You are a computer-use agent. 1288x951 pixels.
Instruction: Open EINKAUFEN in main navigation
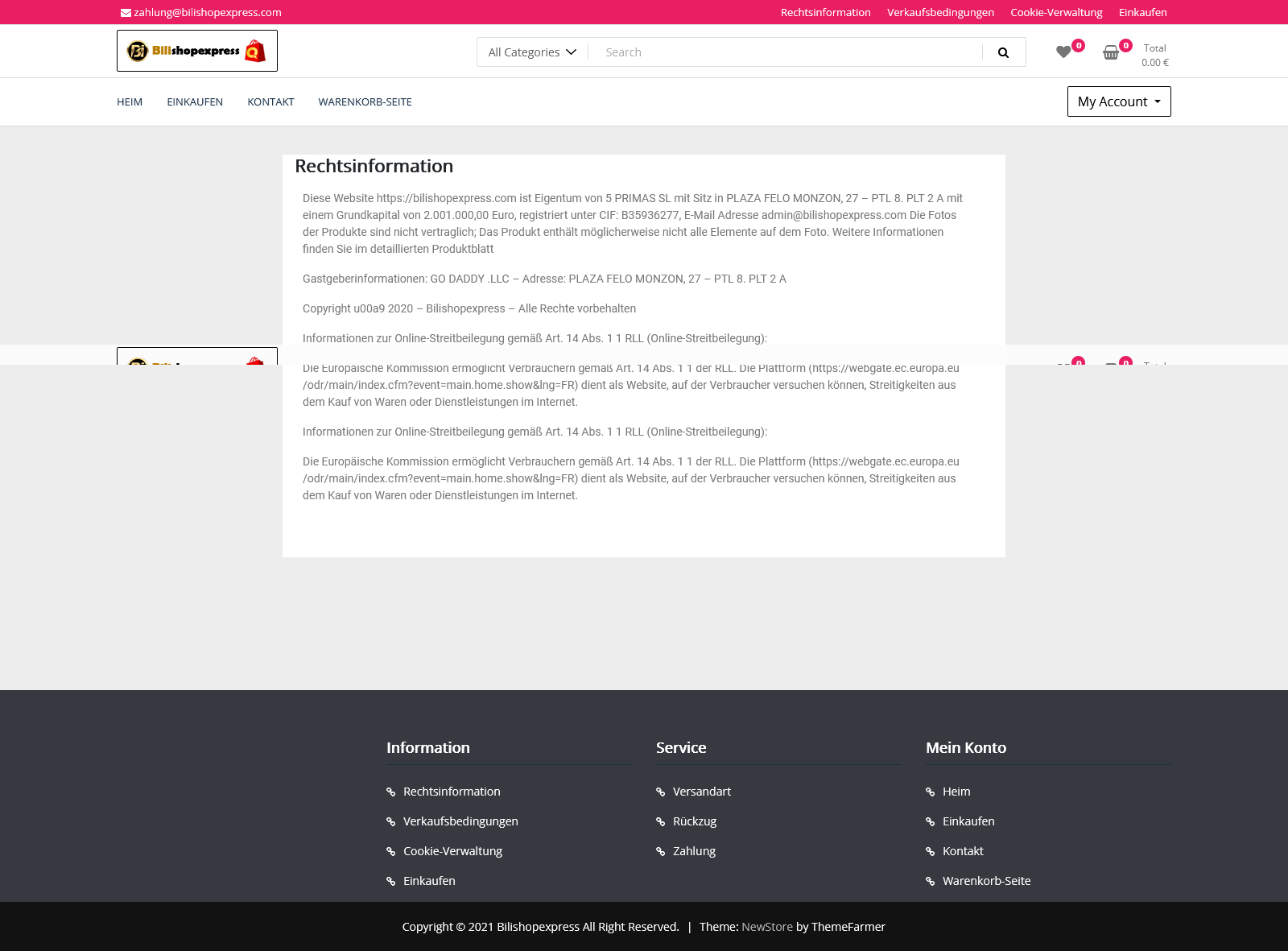195,102
